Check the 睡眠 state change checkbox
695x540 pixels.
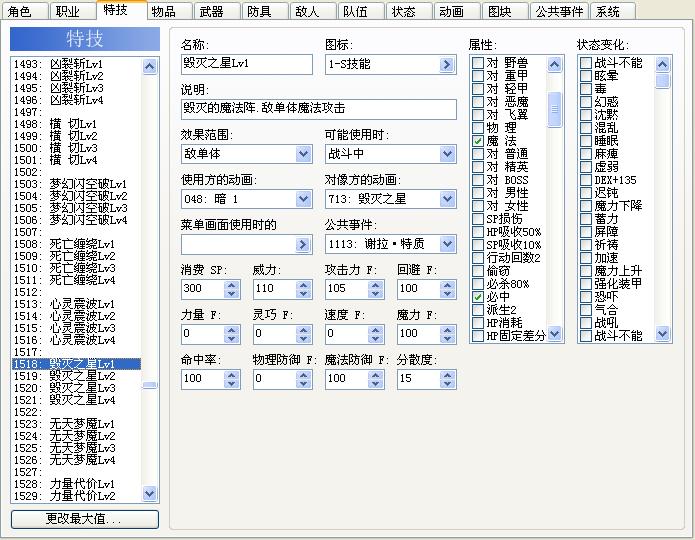pyautogui.click(x=586, y=141)
